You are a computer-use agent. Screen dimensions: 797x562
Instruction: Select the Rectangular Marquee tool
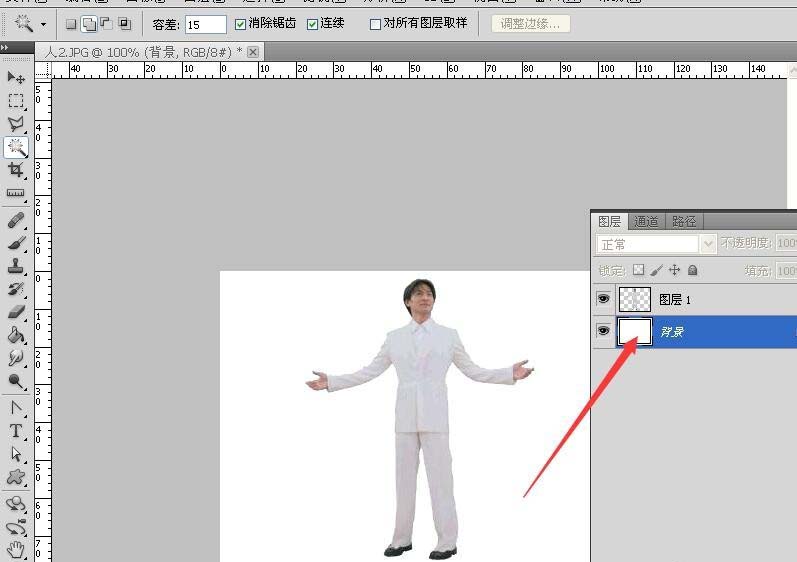point(16,101)
